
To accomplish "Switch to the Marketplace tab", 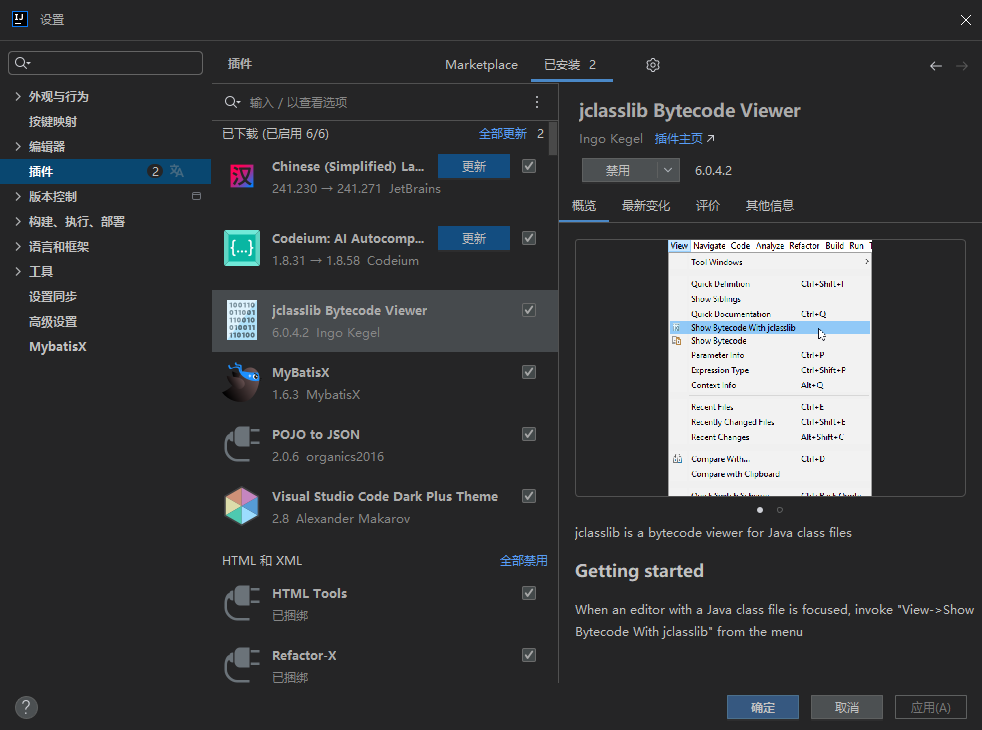I will (x=481, y=64).
